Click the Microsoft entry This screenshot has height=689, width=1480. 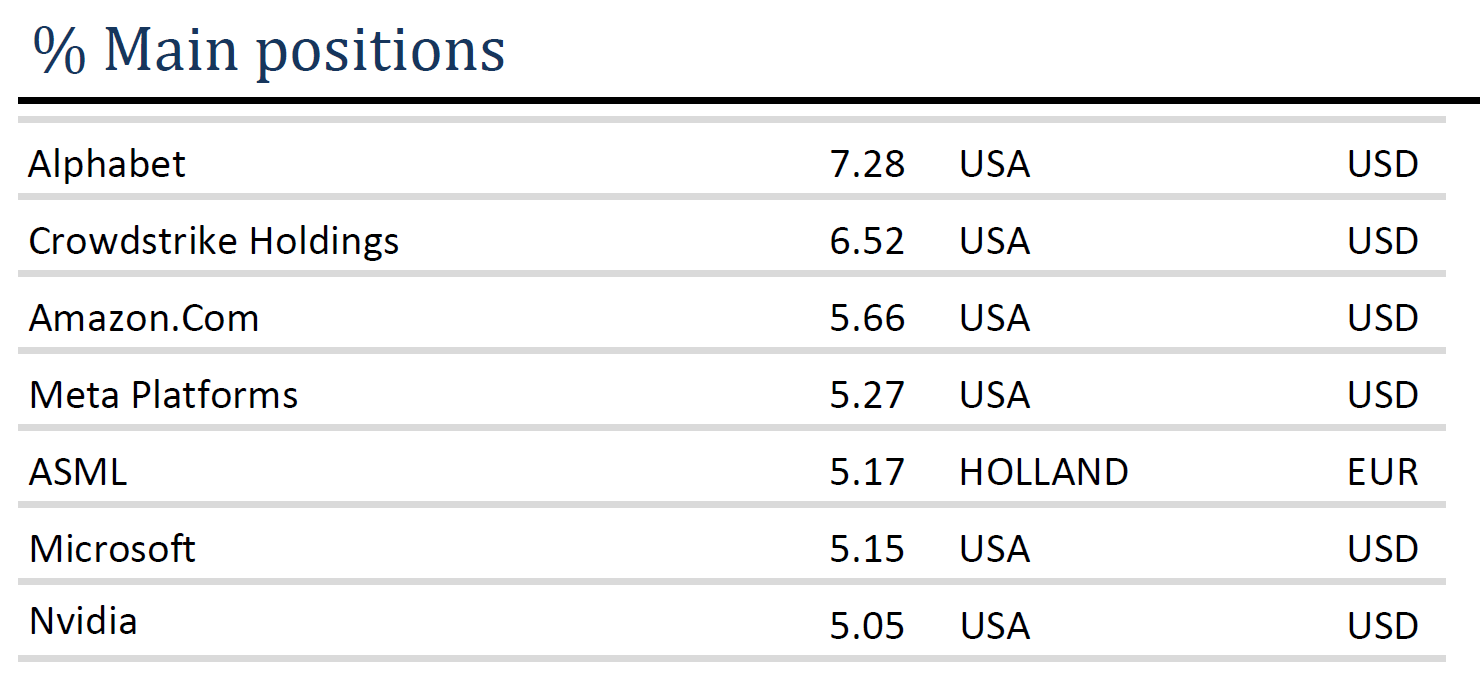point(113,549)
